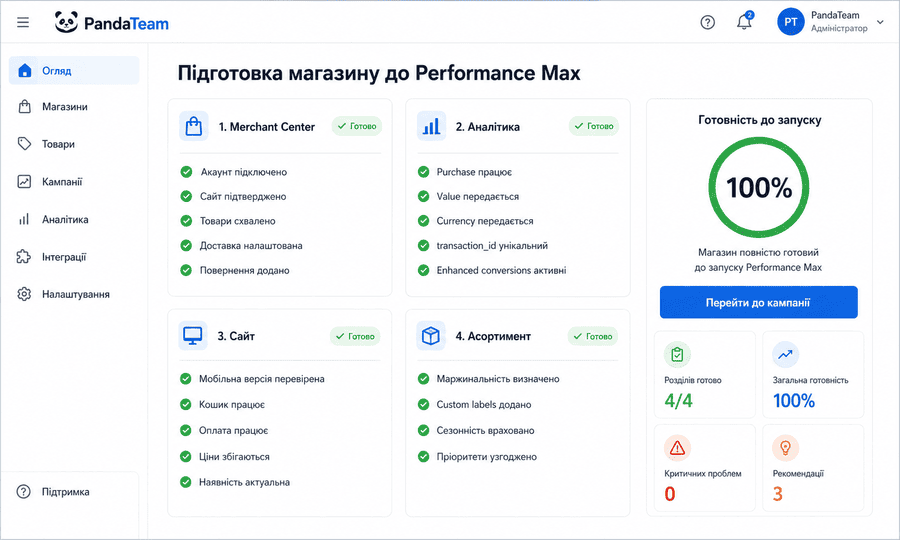Click the 4/4 sections ready value

point(678,401)
